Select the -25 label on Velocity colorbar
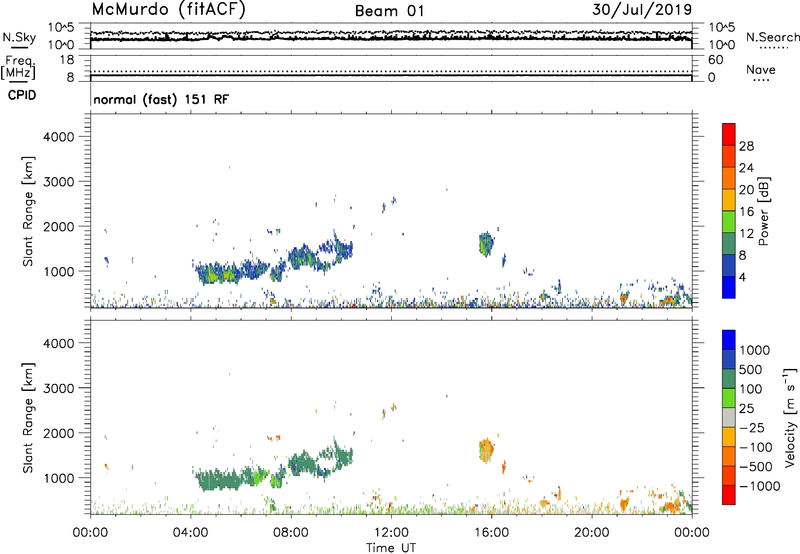800x554 pixels. (752, 427)
